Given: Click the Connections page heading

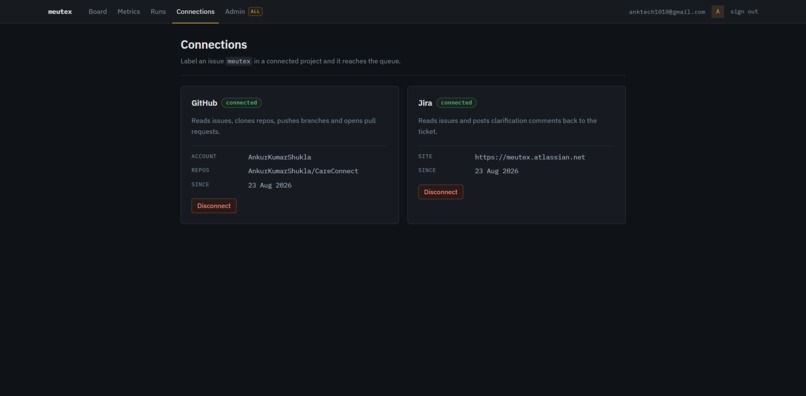Looking at the screenshot, I should pos(214,45).
